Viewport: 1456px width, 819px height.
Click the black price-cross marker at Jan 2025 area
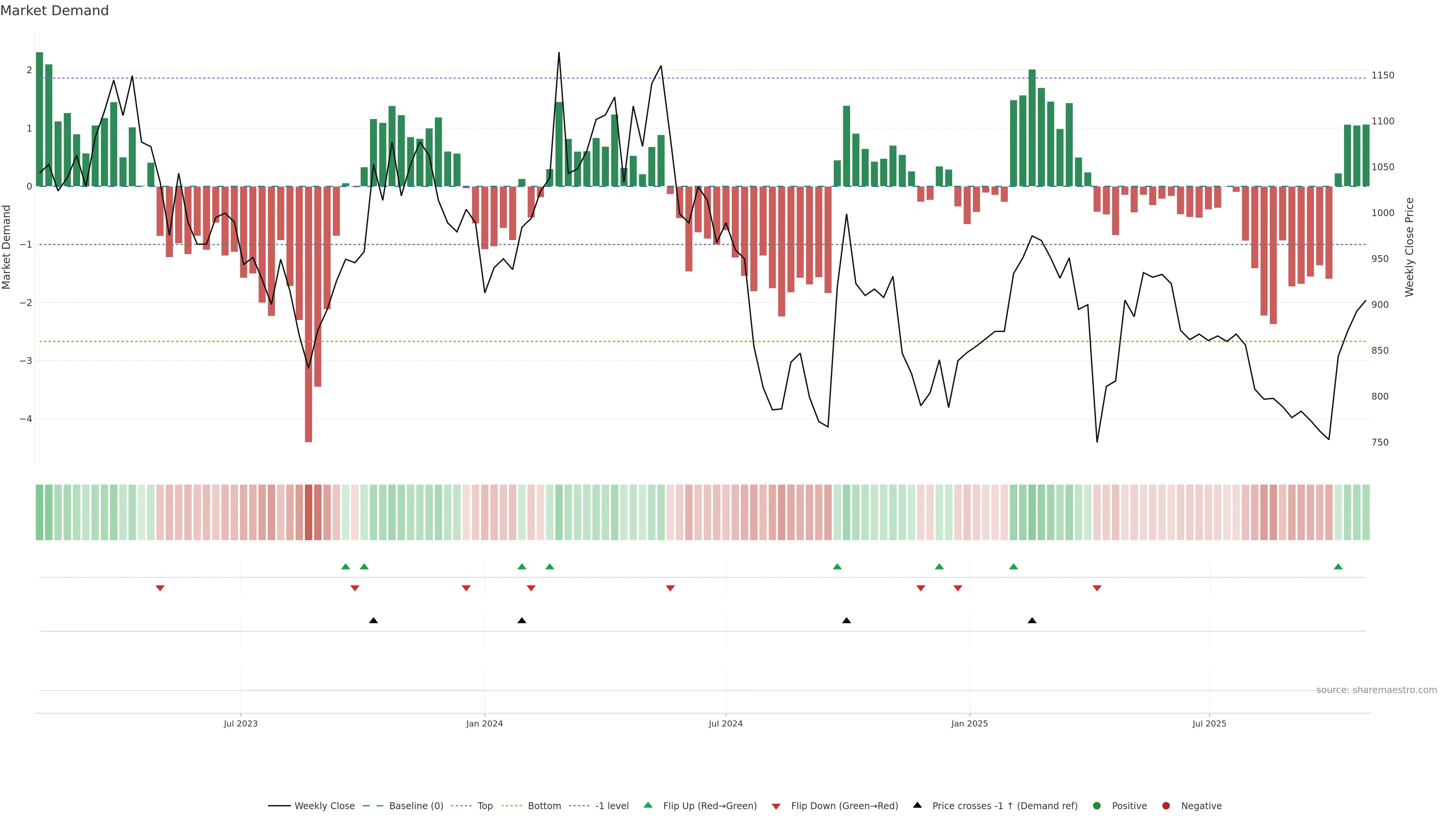pos(1032,621)
